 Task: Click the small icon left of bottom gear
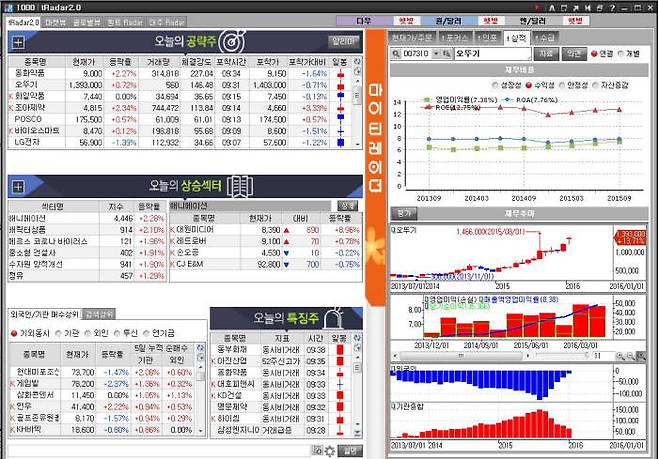tap(318, 451)
